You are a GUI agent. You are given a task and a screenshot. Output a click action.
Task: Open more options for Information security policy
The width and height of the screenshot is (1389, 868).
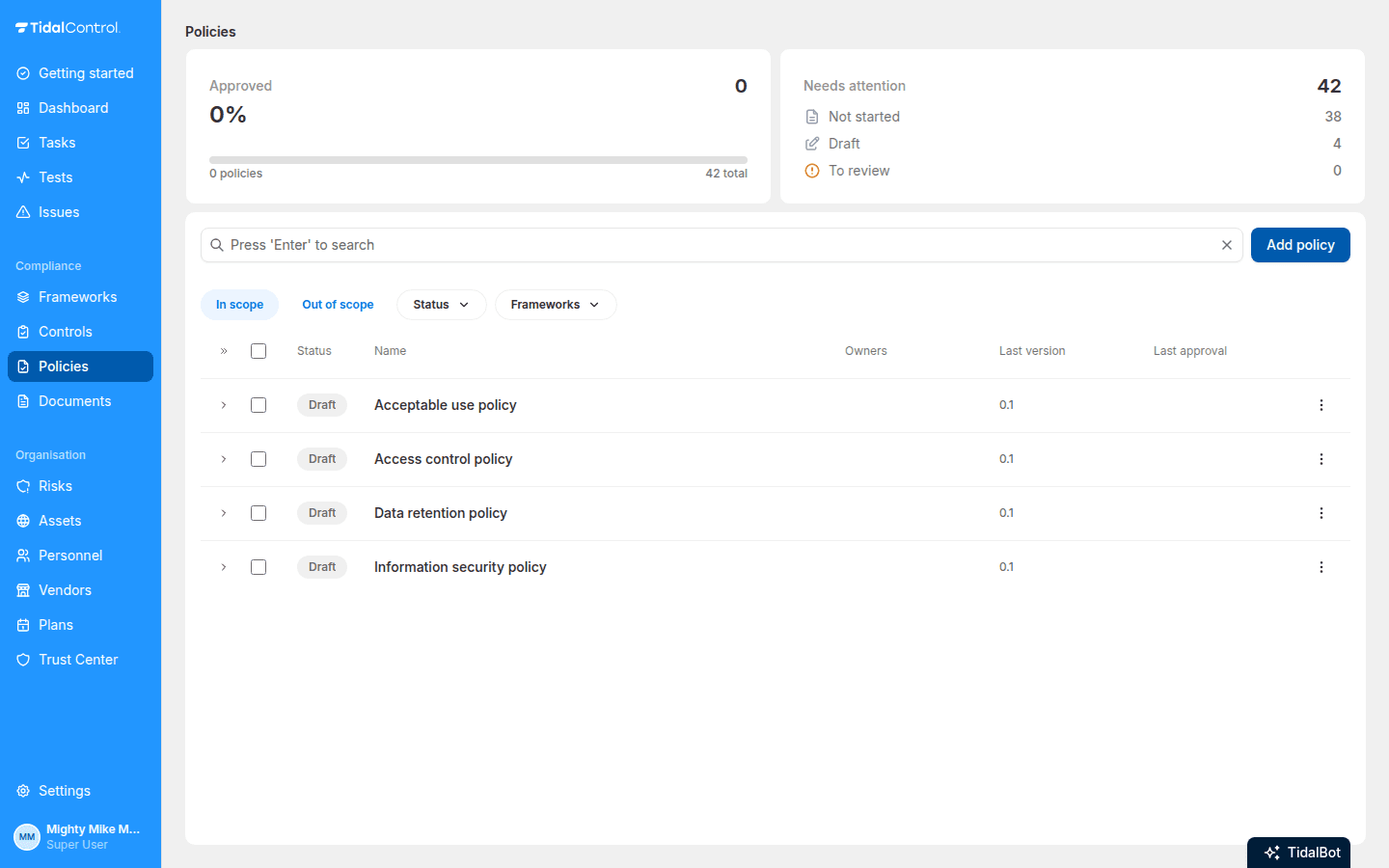(x=1321, y=567)
